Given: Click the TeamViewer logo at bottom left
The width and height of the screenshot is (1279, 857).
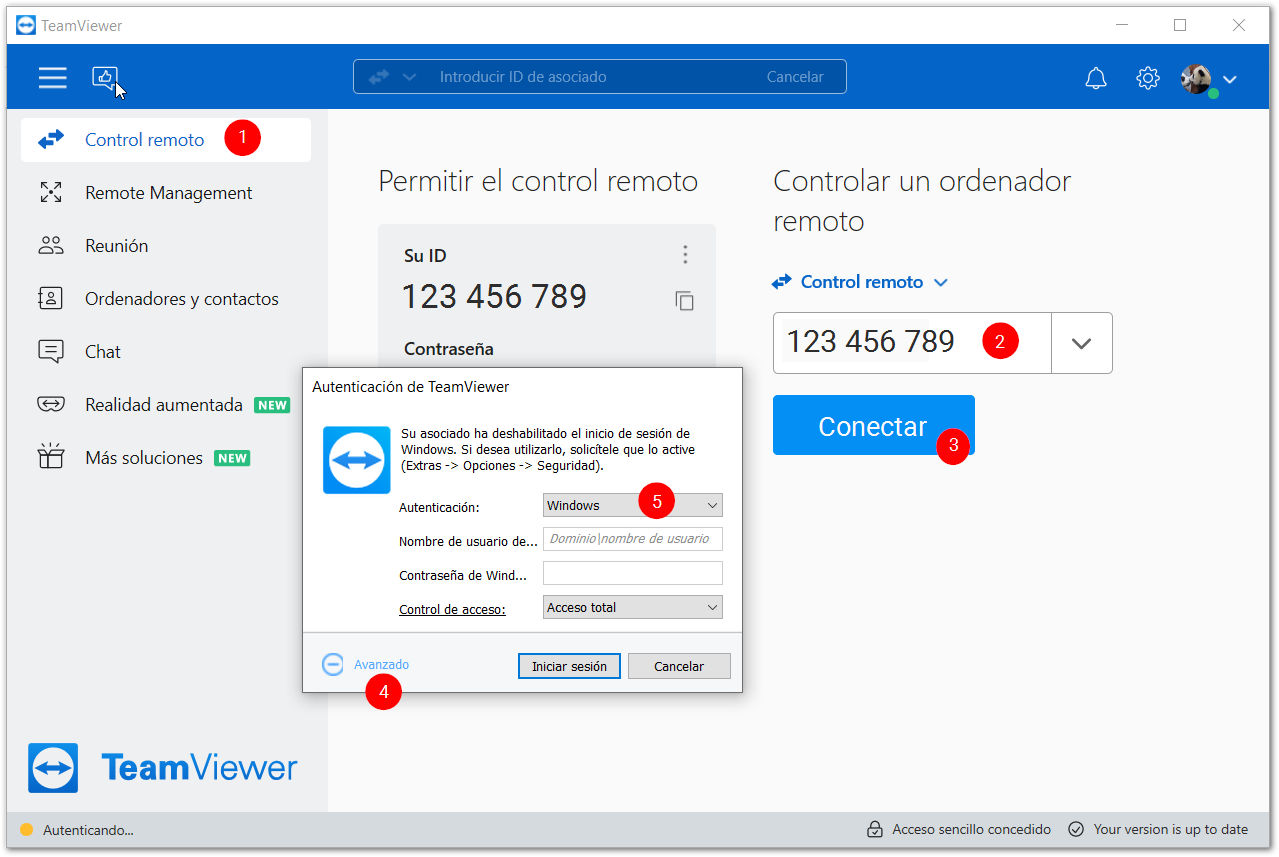Looking at the screenshot, I should (163, 768).
